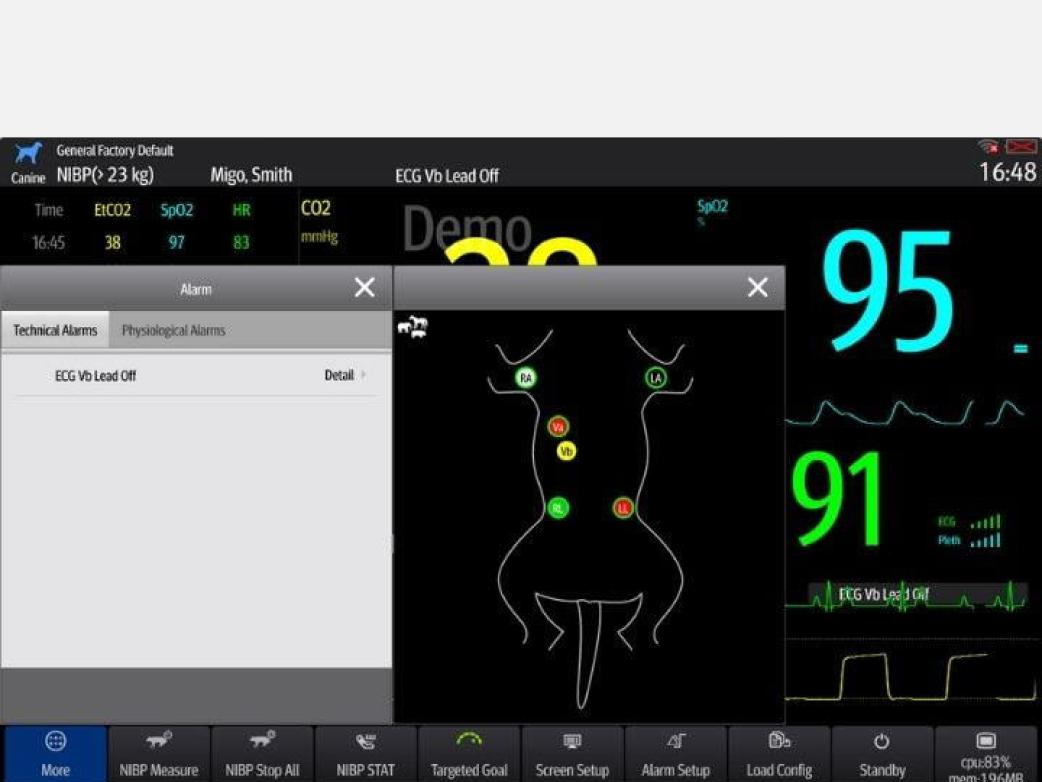Click the Pleth signal strength bars
The image size is (1042, 782).
(x=985, y=540)
